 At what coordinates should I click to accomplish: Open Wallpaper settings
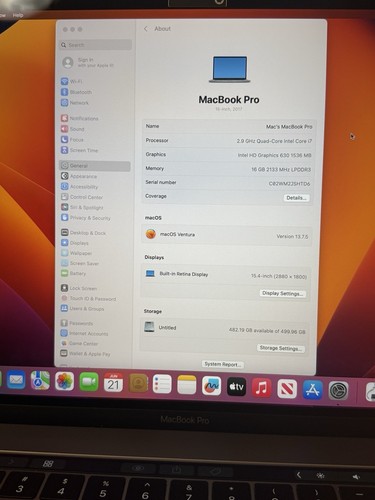tap(77, 253)
